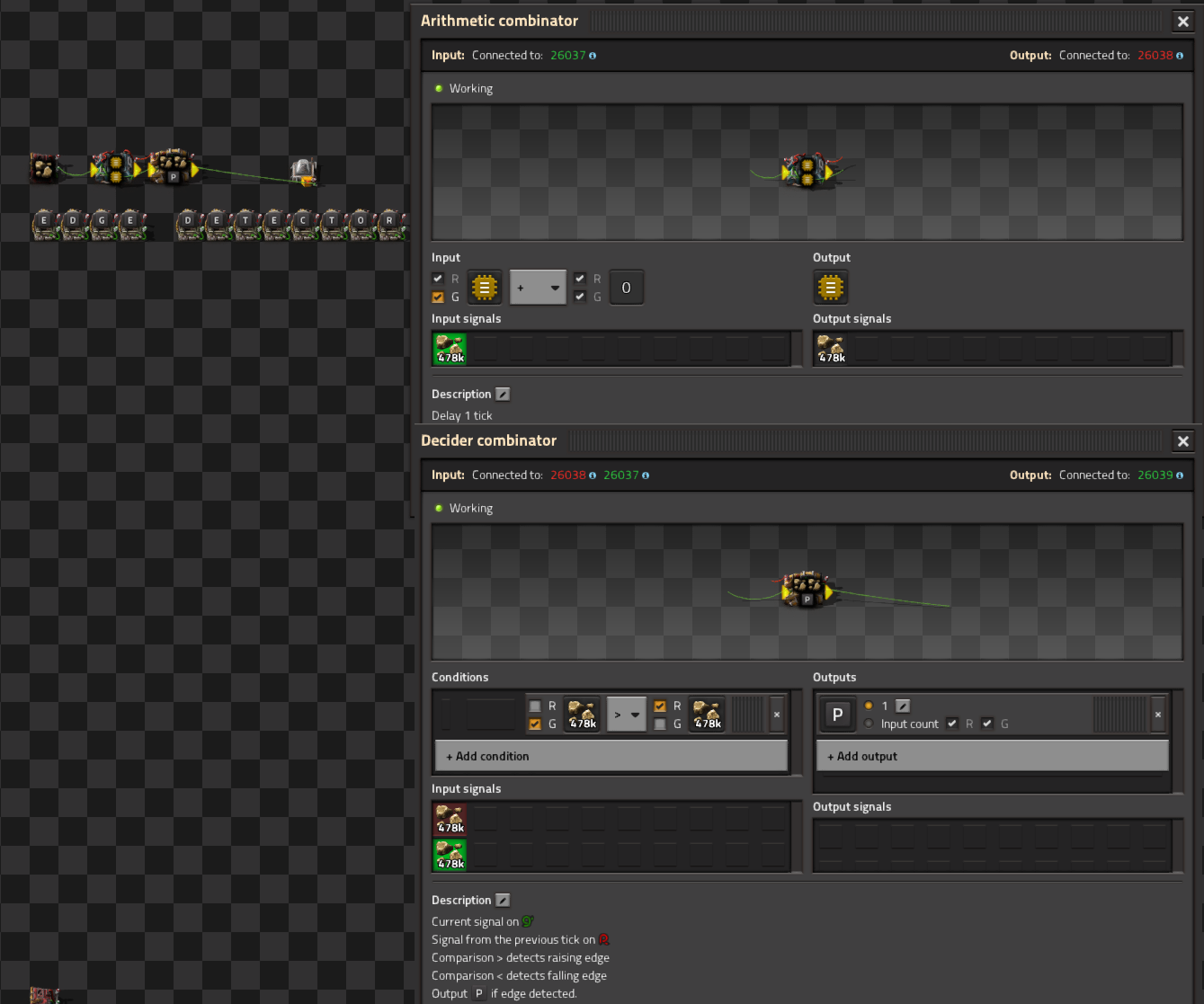
Task: Edit the decider combinator description
Action: click(x=503, y=901)
